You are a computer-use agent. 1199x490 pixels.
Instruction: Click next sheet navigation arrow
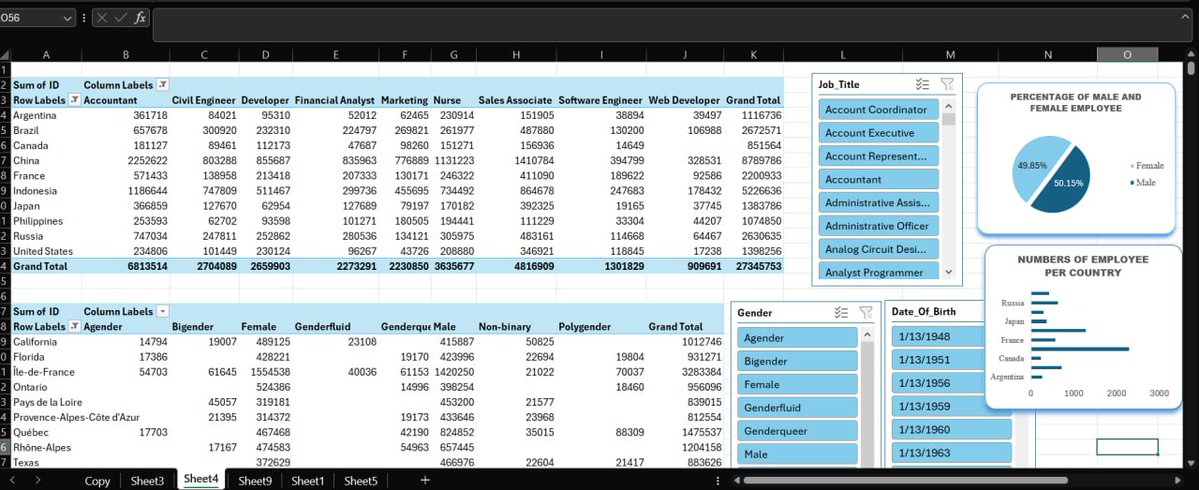(x=37, y=480)
